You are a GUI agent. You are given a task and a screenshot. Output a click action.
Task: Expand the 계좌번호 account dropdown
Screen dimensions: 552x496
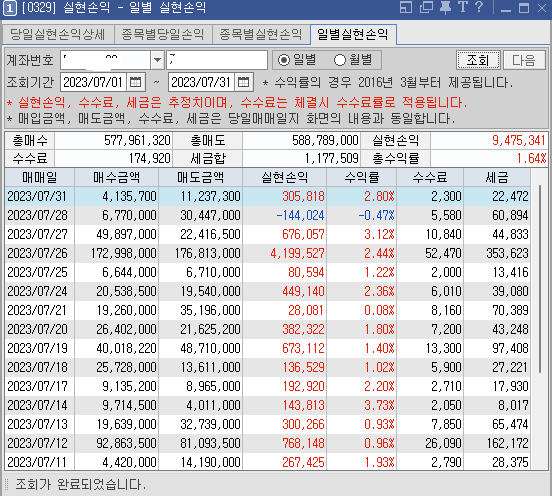click(x=157, y=60)
